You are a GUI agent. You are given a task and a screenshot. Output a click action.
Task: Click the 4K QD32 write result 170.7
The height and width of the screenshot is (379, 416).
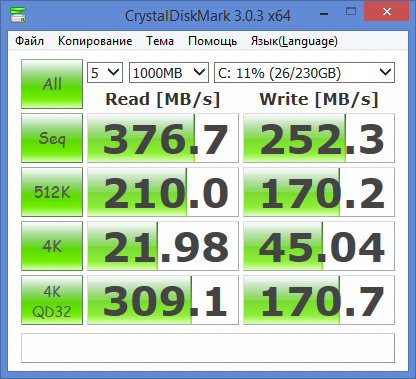[x=319, y=300]
